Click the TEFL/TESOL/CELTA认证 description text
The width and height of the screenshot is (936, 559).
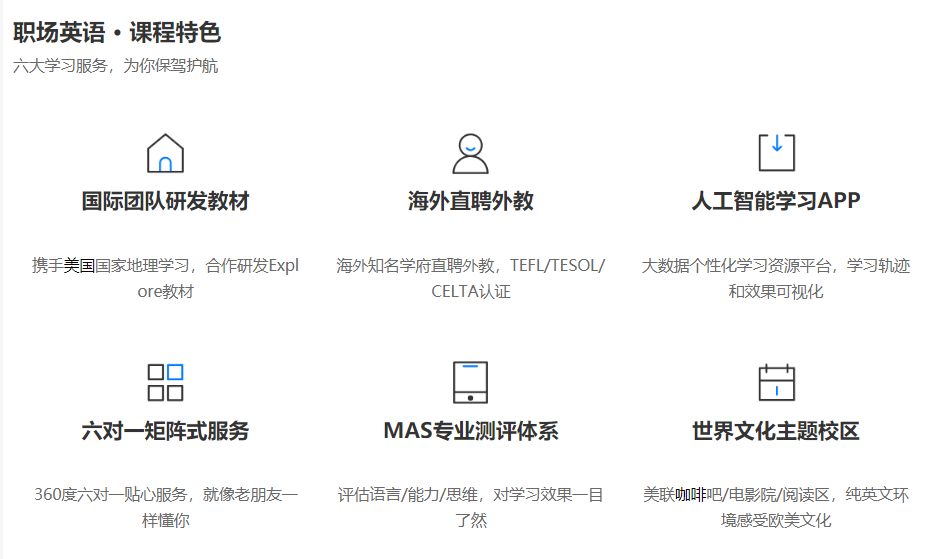[x=470, y=279]
